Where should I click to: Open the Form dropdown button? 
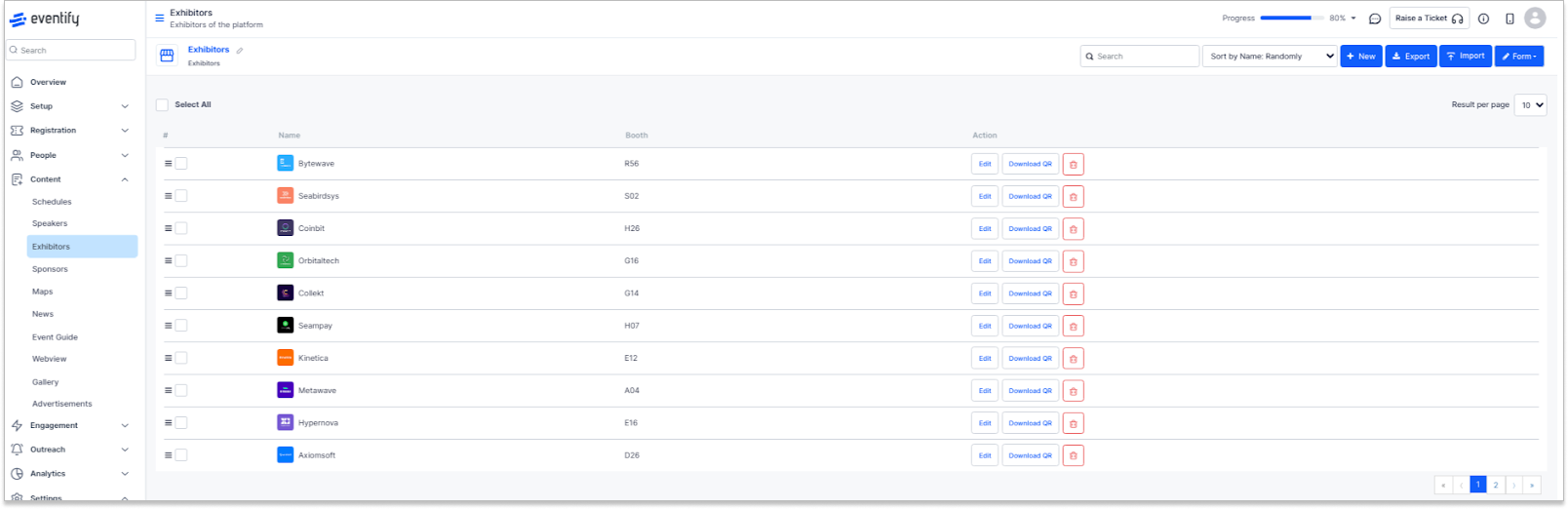[x=1519, y=57]
